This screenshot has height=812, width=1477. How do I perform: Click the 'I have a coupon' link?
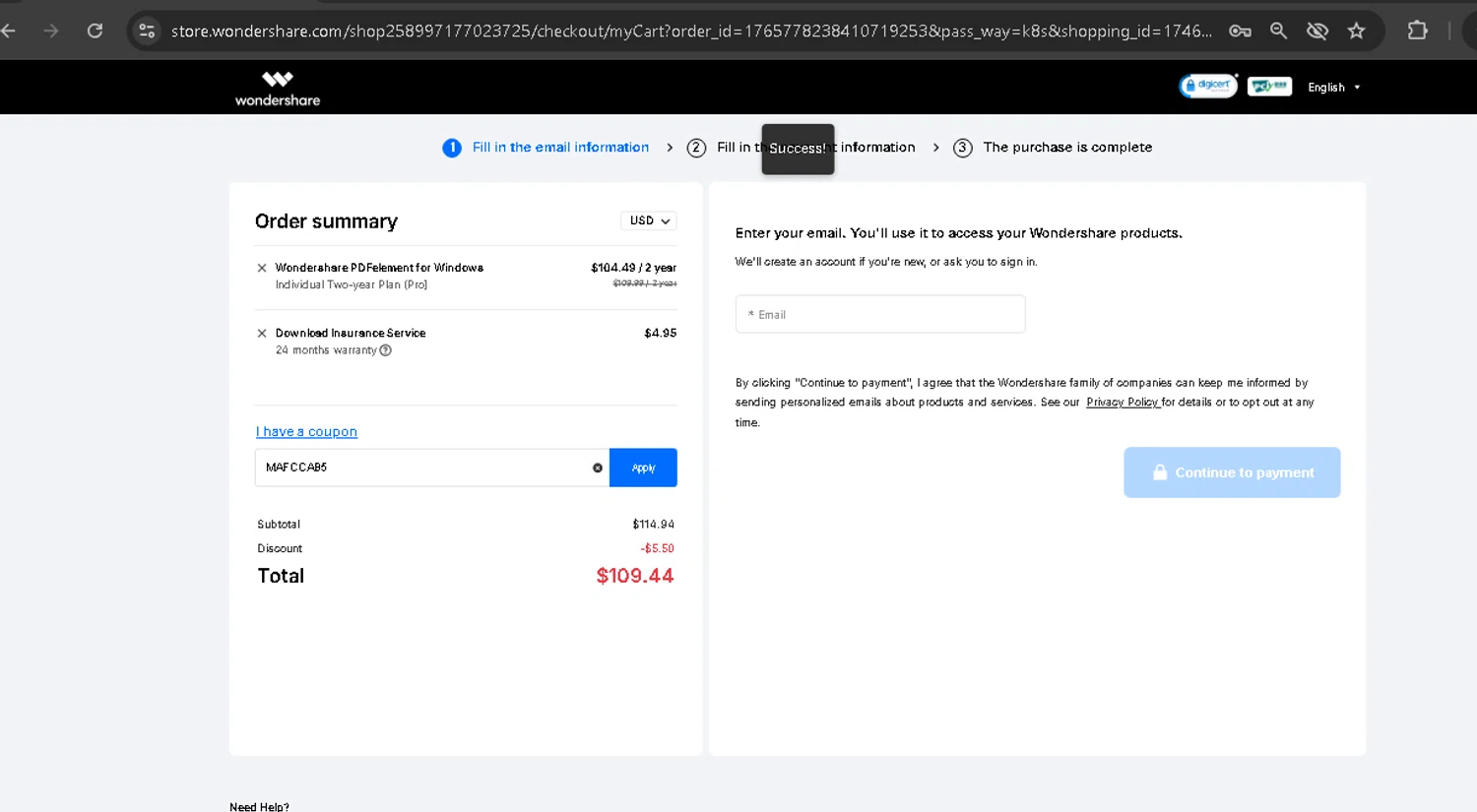click(x=306, y=431)
